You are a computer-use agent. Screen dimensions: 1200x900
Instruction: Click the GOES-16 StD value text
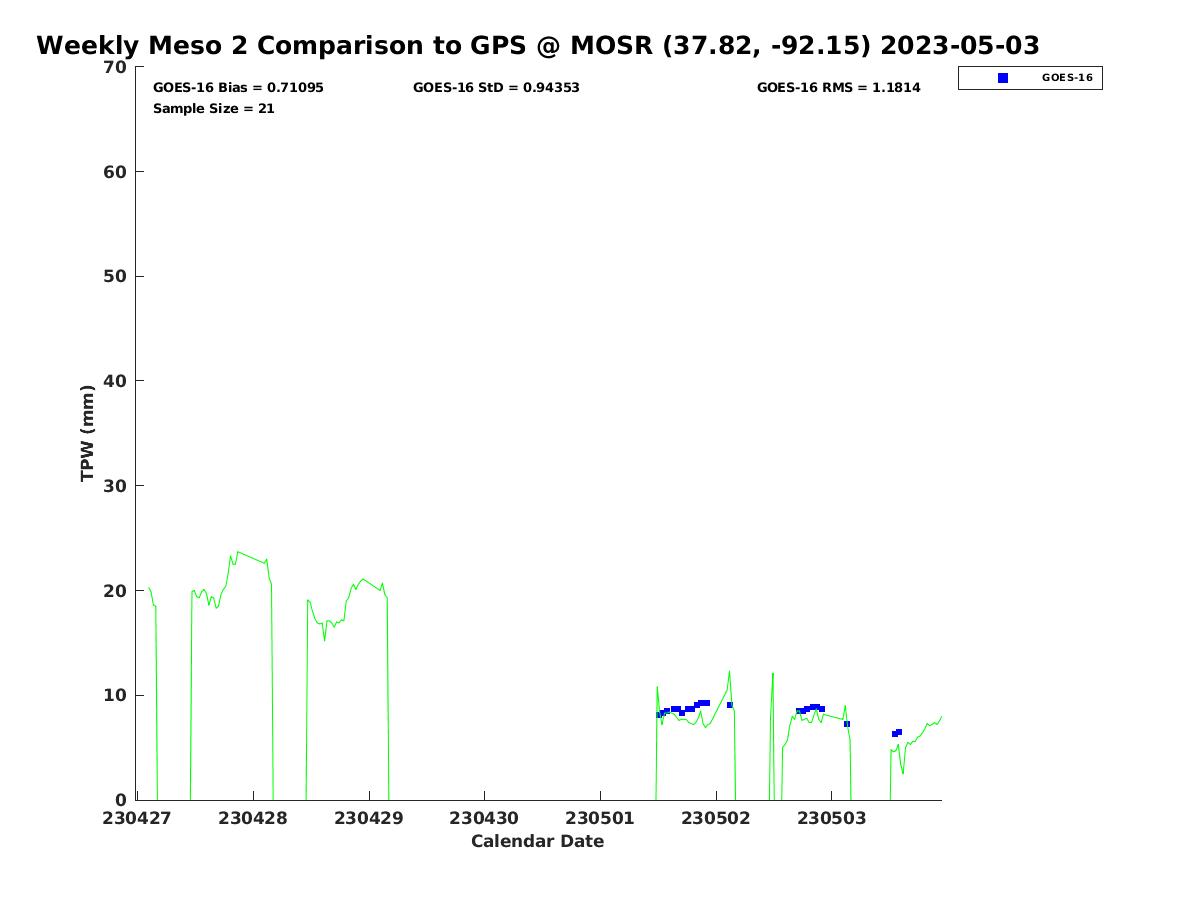pos(496,88)
